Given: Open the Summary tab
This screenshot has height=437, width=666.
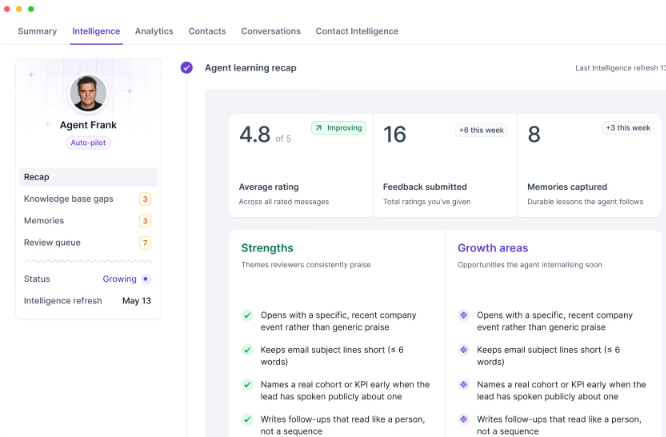Looking at the screenshot, I should [37, 31].
